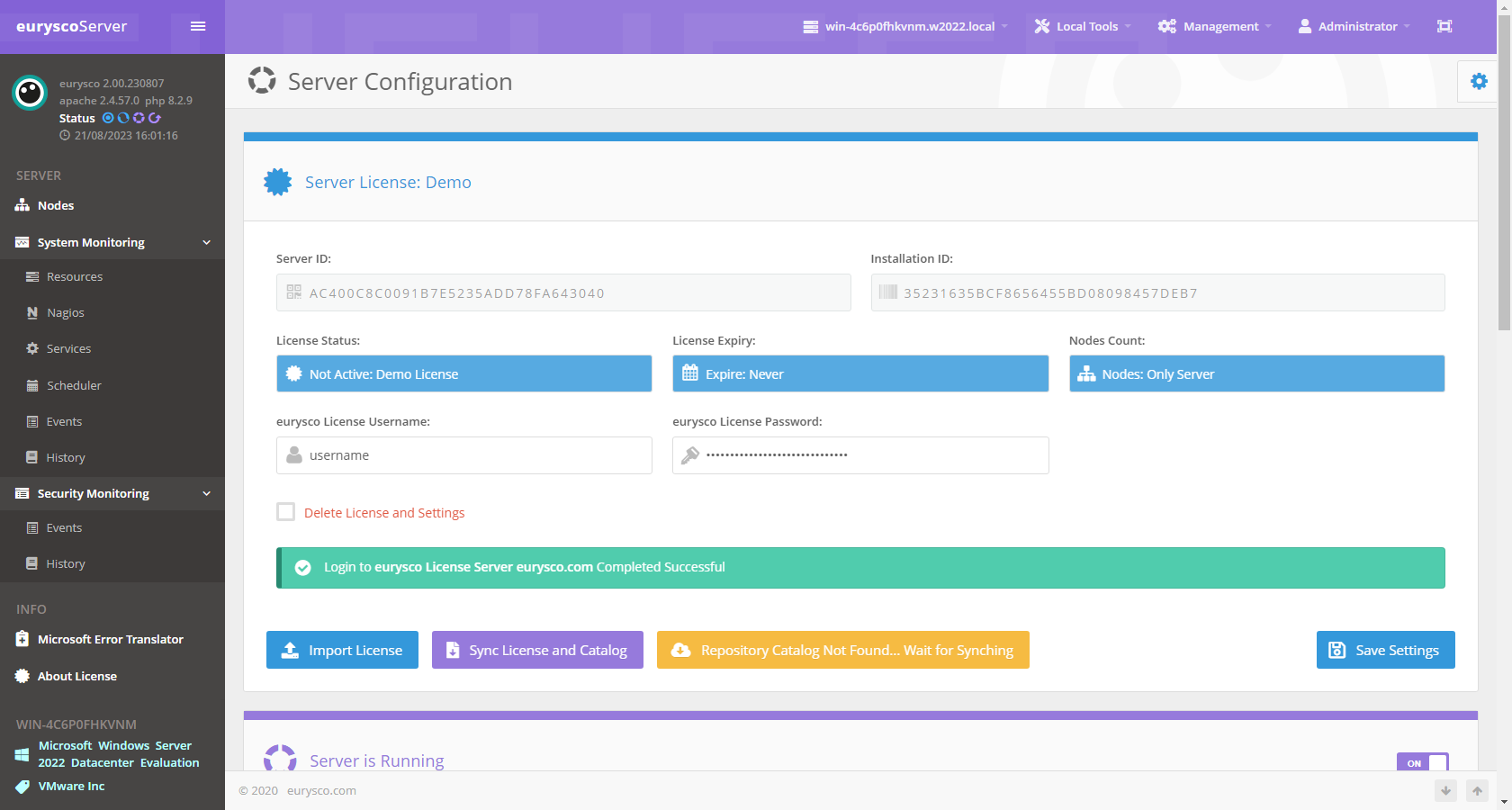Click the first Status indicator icon
Screen dimensions: 1512x810
tap(108, 118)
